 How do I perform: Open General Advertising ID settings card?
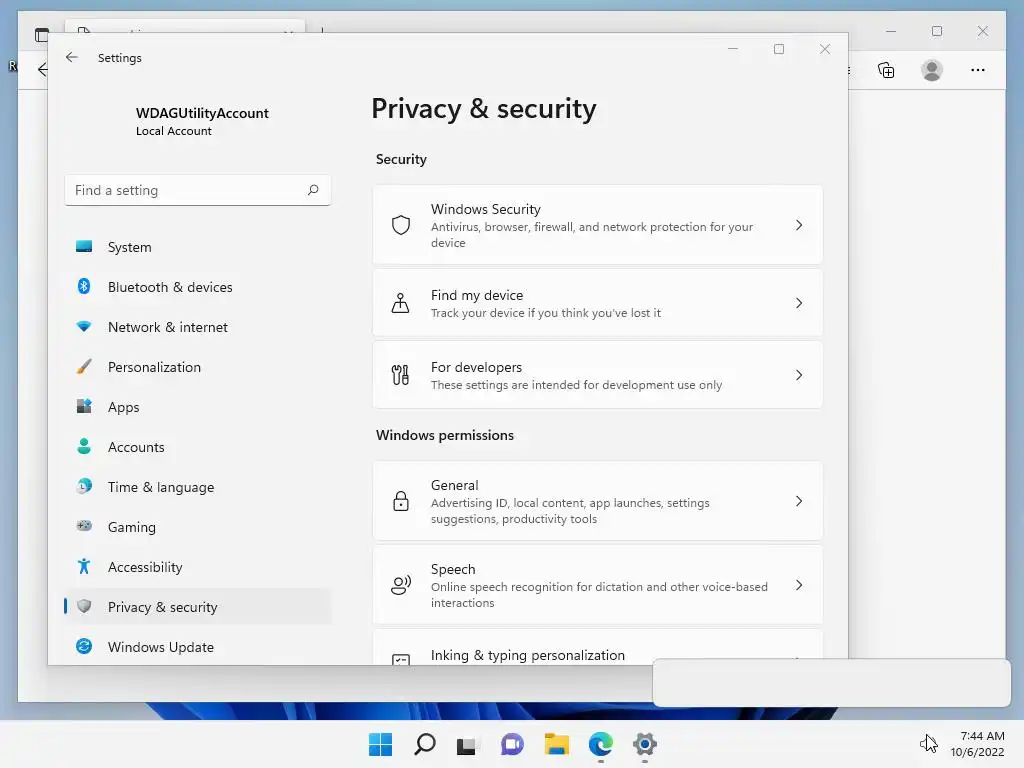pyautogui.click(x=598, y=501)
